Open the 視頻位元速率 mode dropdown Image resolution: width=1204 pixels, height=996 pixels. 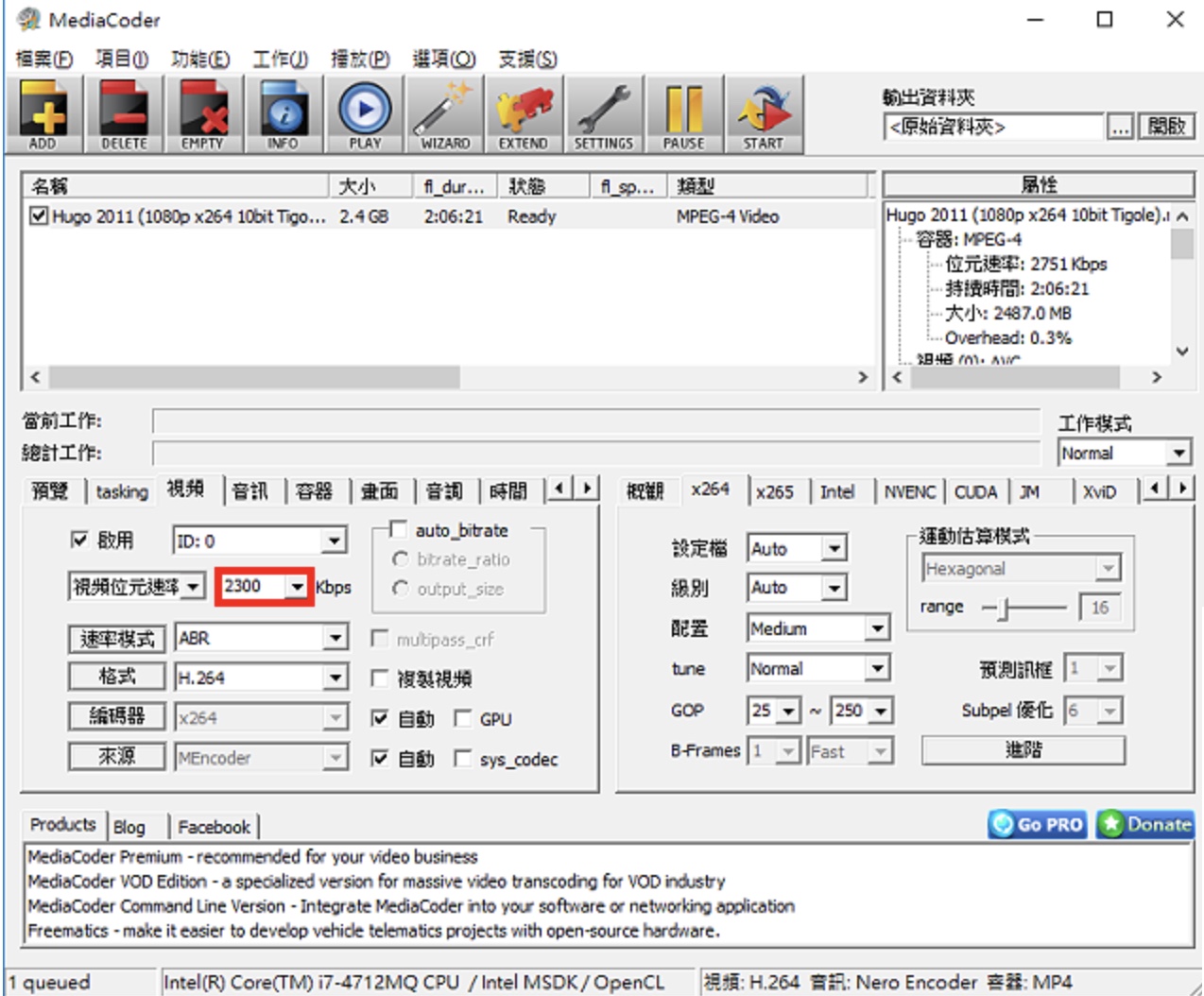[x=136, y=587]
